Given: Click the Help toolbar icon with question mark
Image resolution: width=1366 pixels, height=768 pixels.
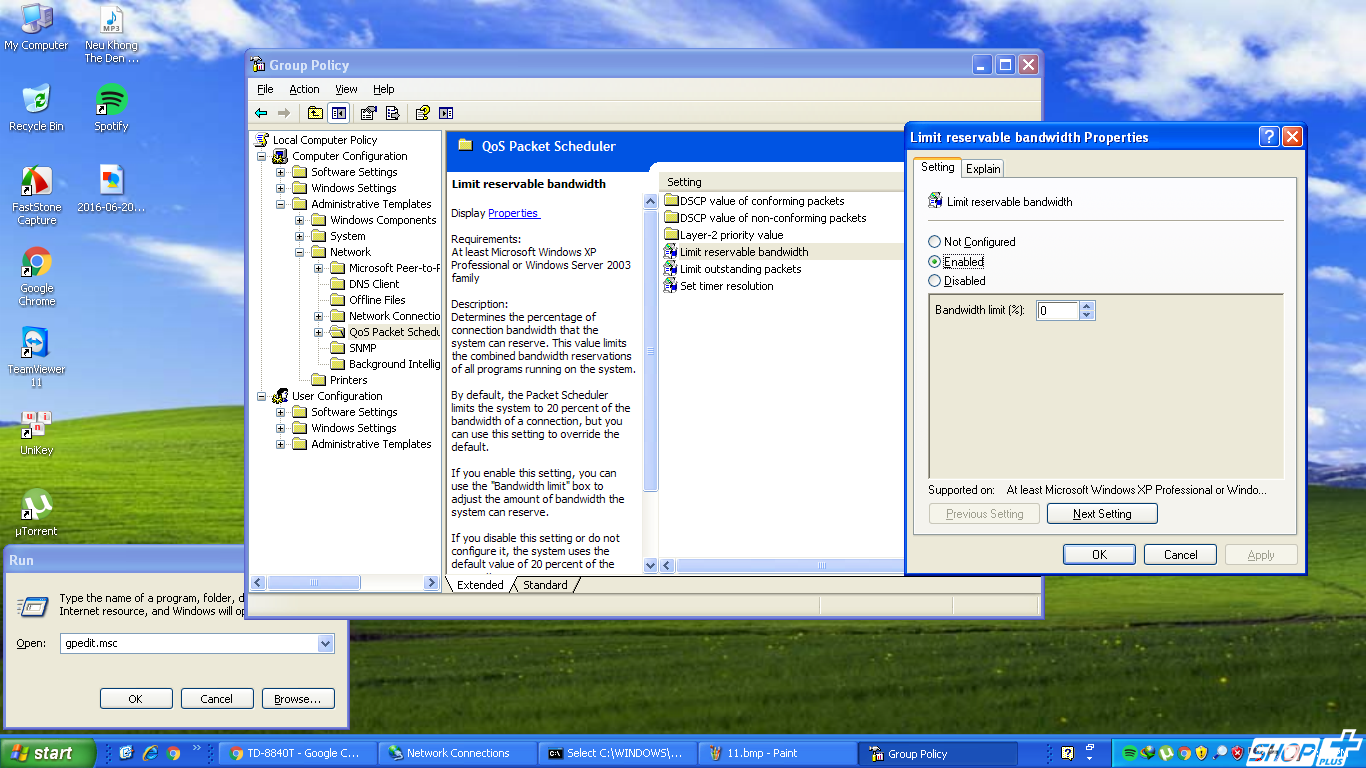Looking at the screenshot, I should (422, 113).
